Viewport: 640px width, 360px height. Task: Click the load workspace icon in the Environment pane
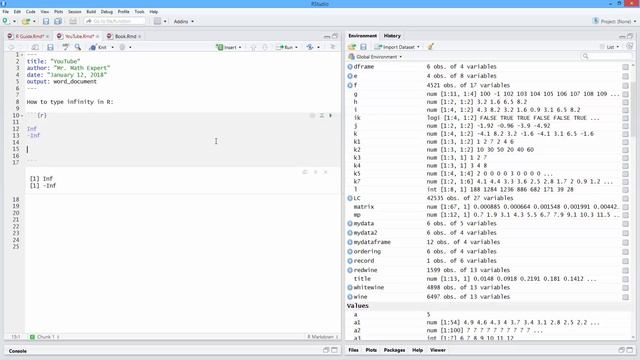point(351,47)
